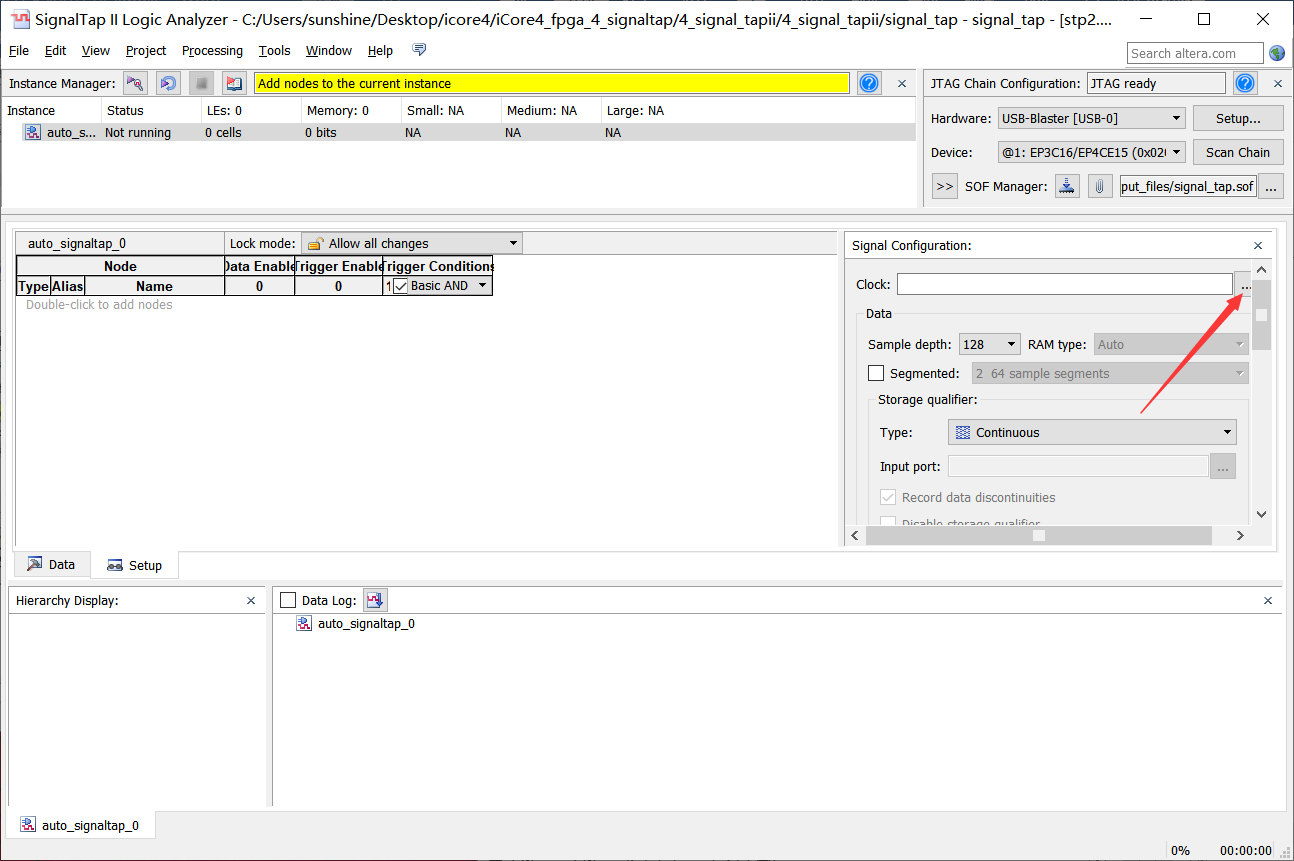
Task: Open the Sample depth dropdown
Action: pos(989,344)
